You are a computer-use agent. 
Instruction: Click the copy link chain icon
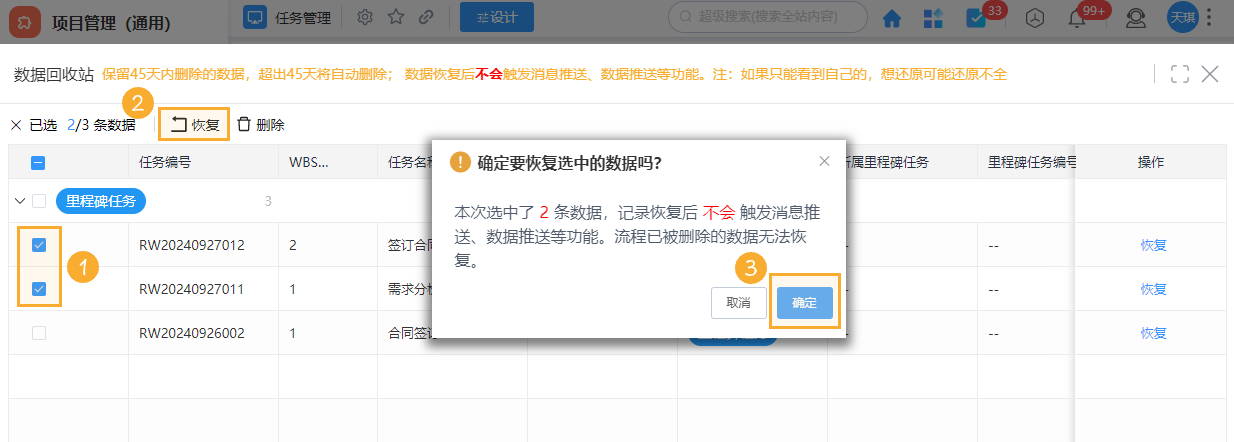pos(426,17)
